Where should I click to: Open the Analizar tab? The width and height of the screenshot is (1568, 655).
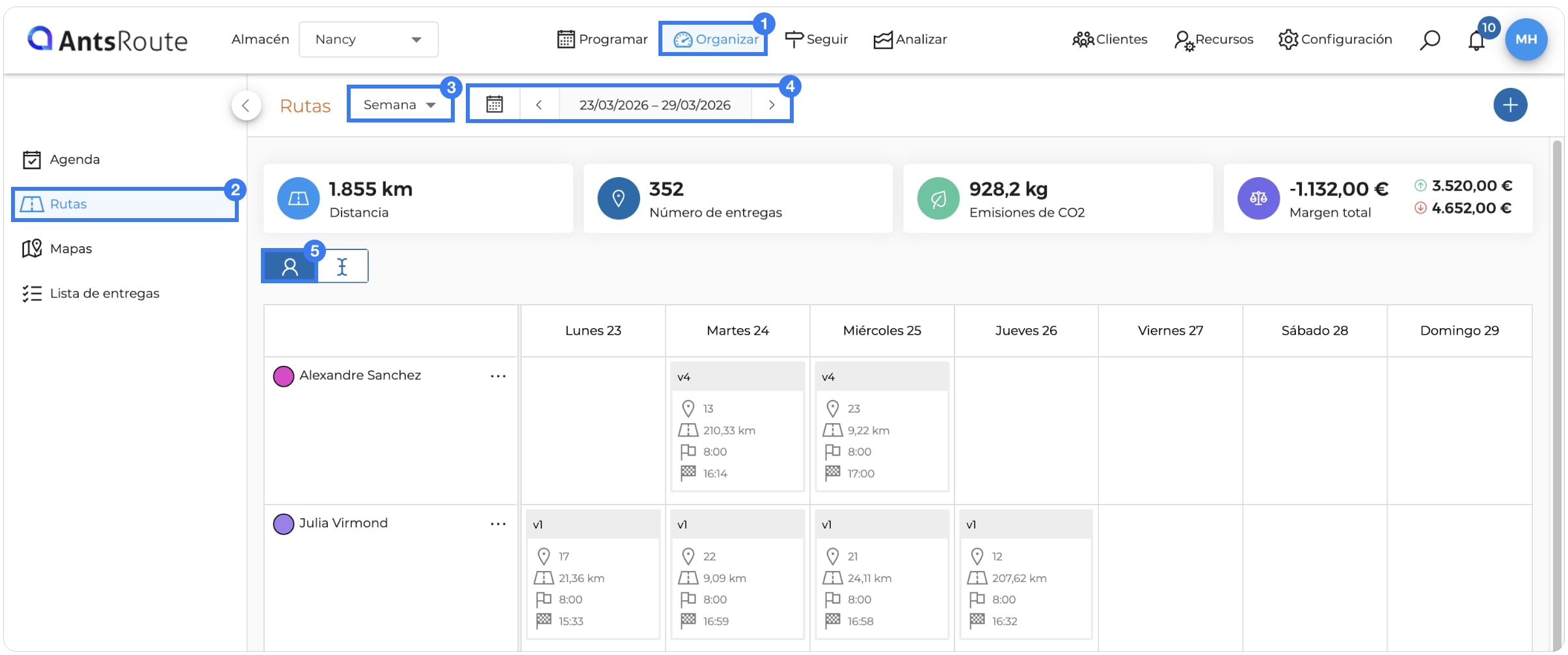point(910,40)
